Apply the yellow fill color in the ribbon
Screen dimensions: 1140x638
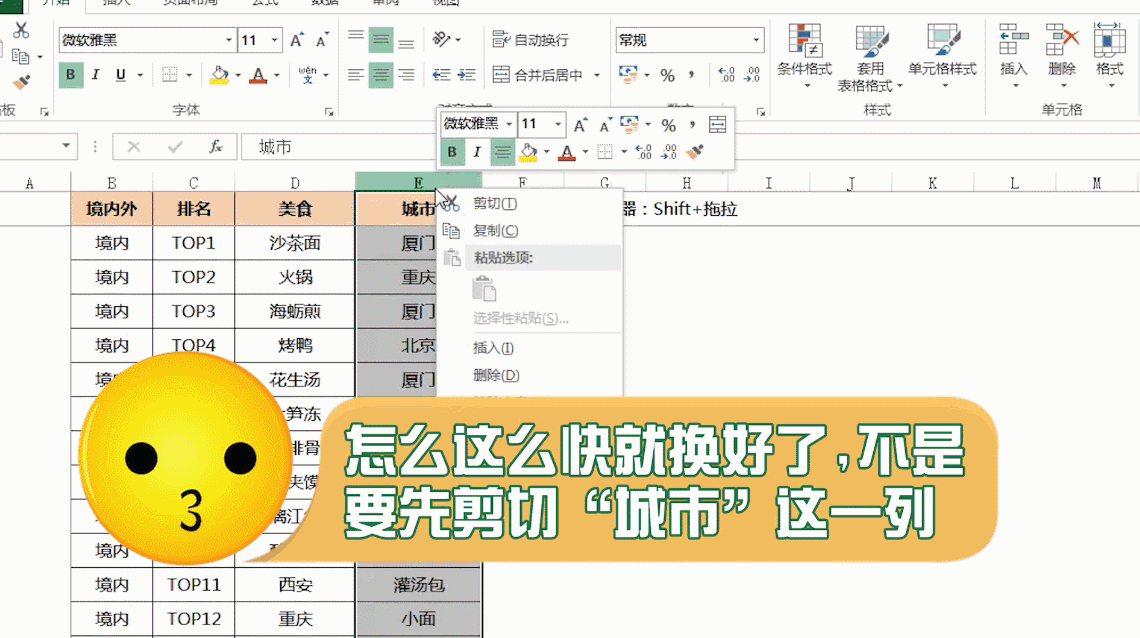click(219, 75)
